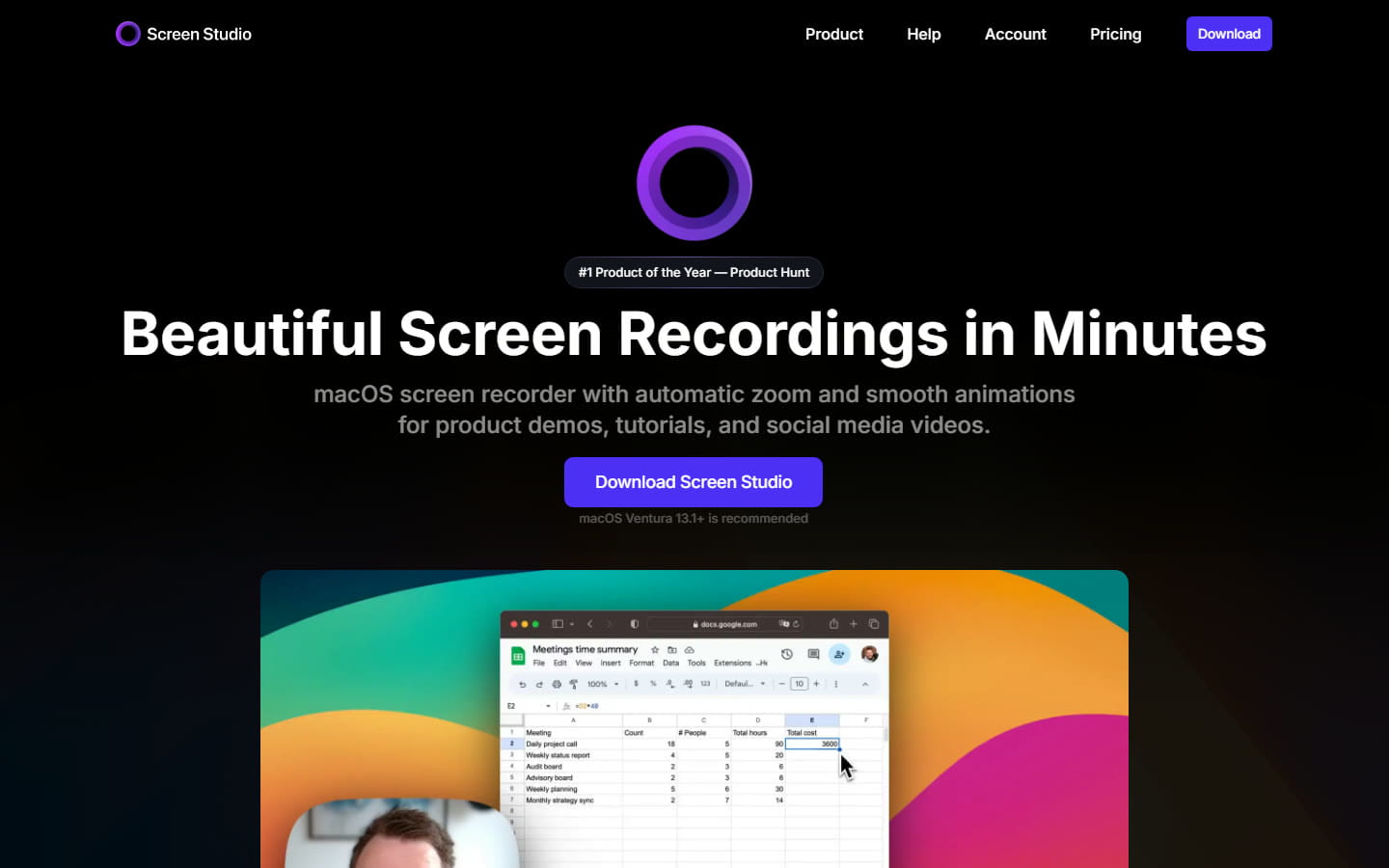Click the blue share people icon
The width and height of the screenshot is (1389, 868).
click(839, 654)
